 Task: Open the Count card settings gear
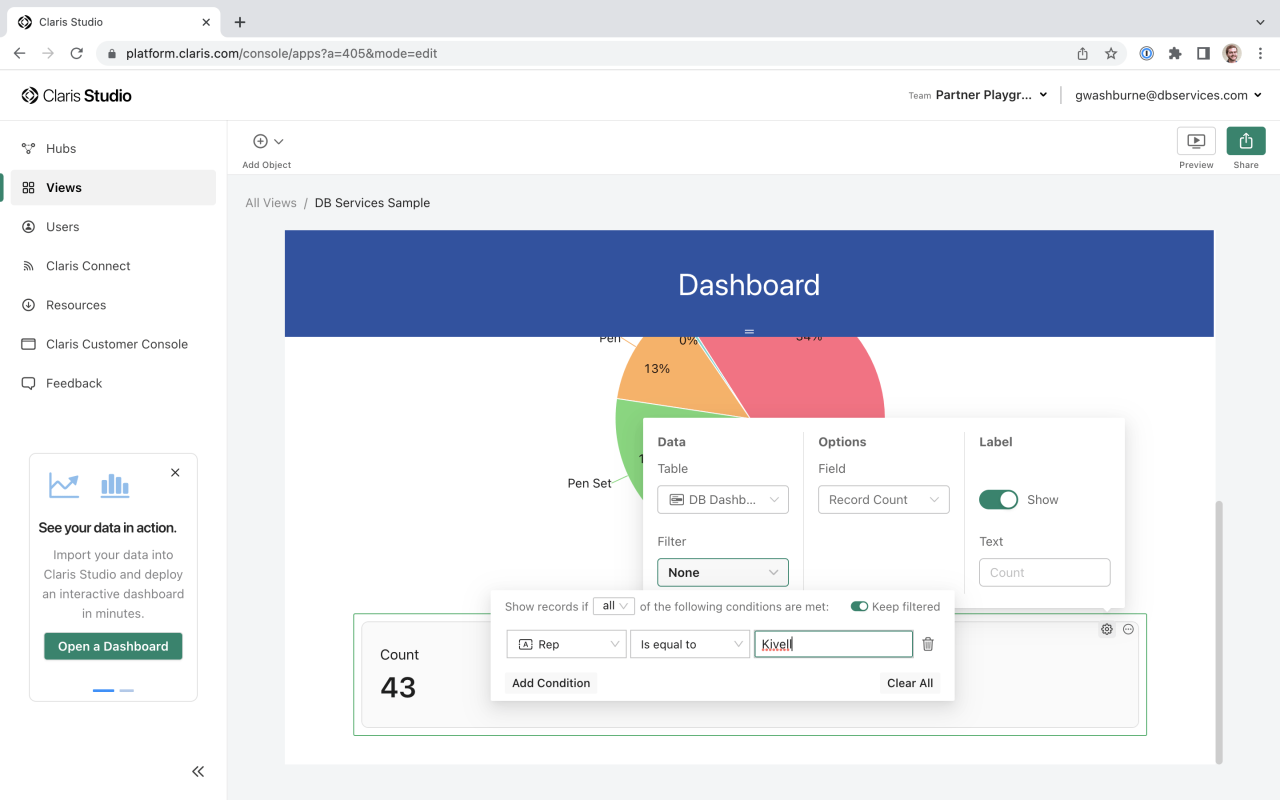point(1107,629)
